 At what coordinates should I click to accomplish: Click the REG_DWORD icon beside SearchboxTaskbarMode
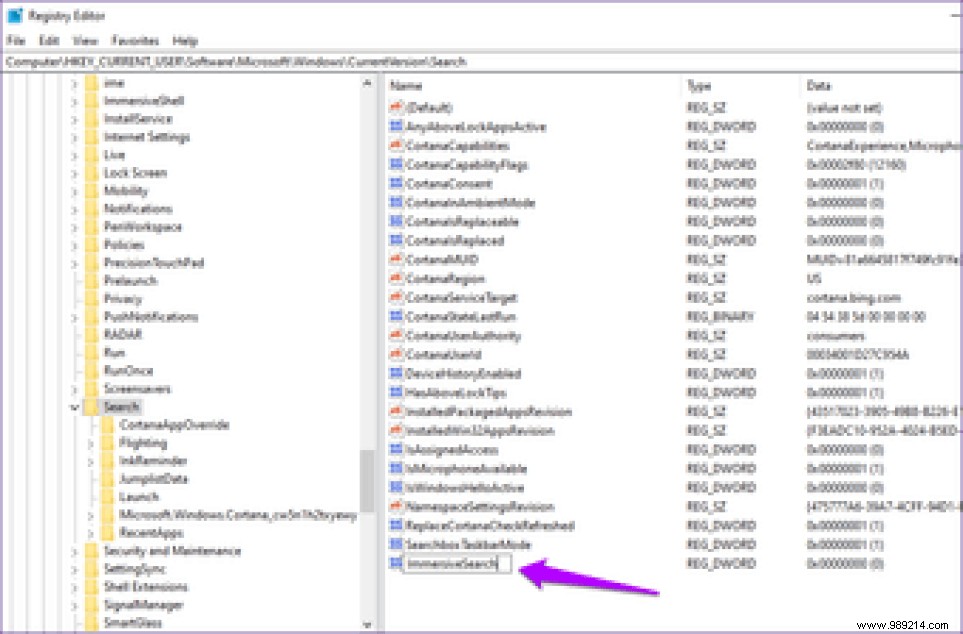(x=396, y=544)
